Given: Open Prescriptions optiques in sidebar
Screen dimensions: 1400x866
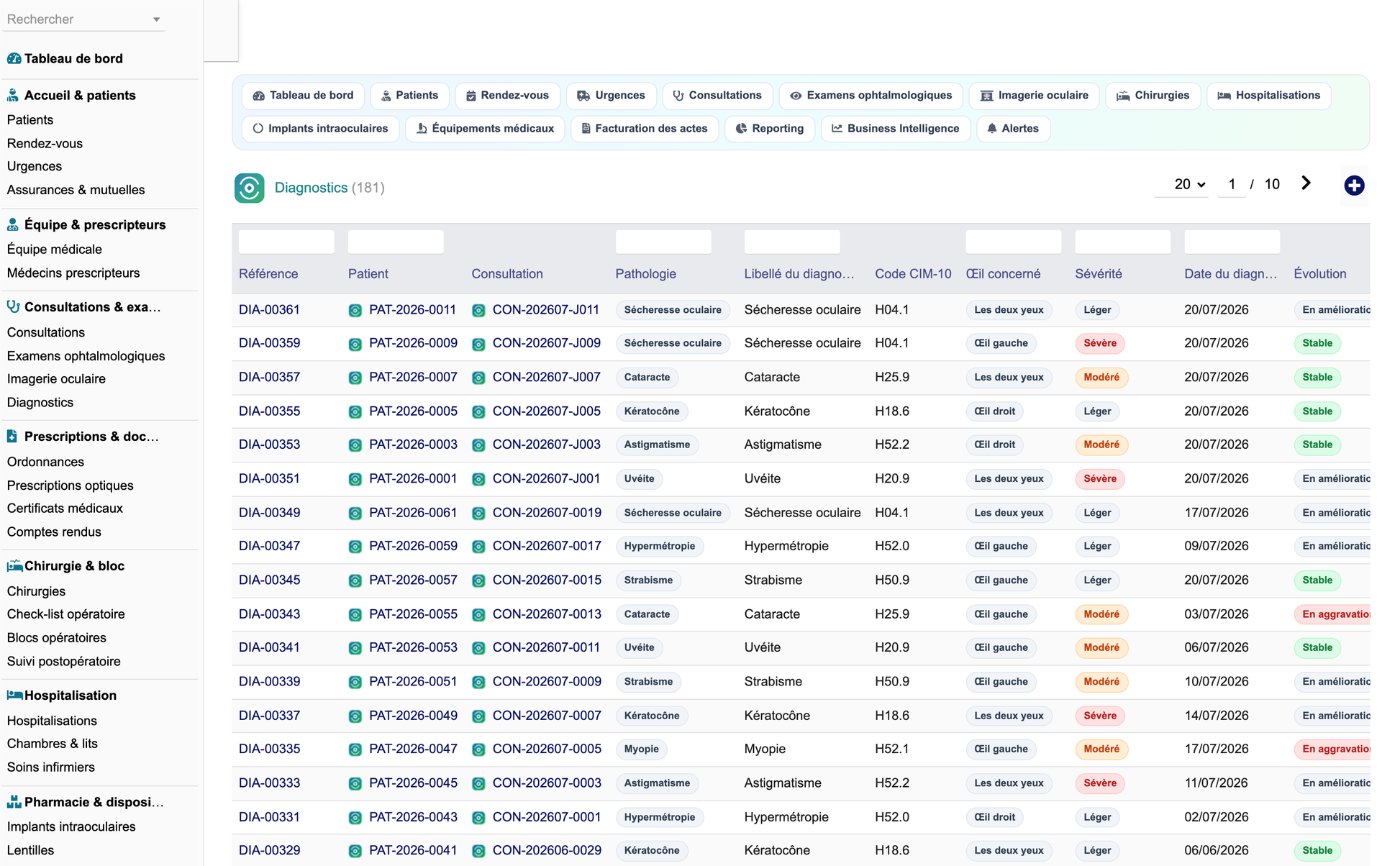Looking at the screenshot, I should coord(70,486).
